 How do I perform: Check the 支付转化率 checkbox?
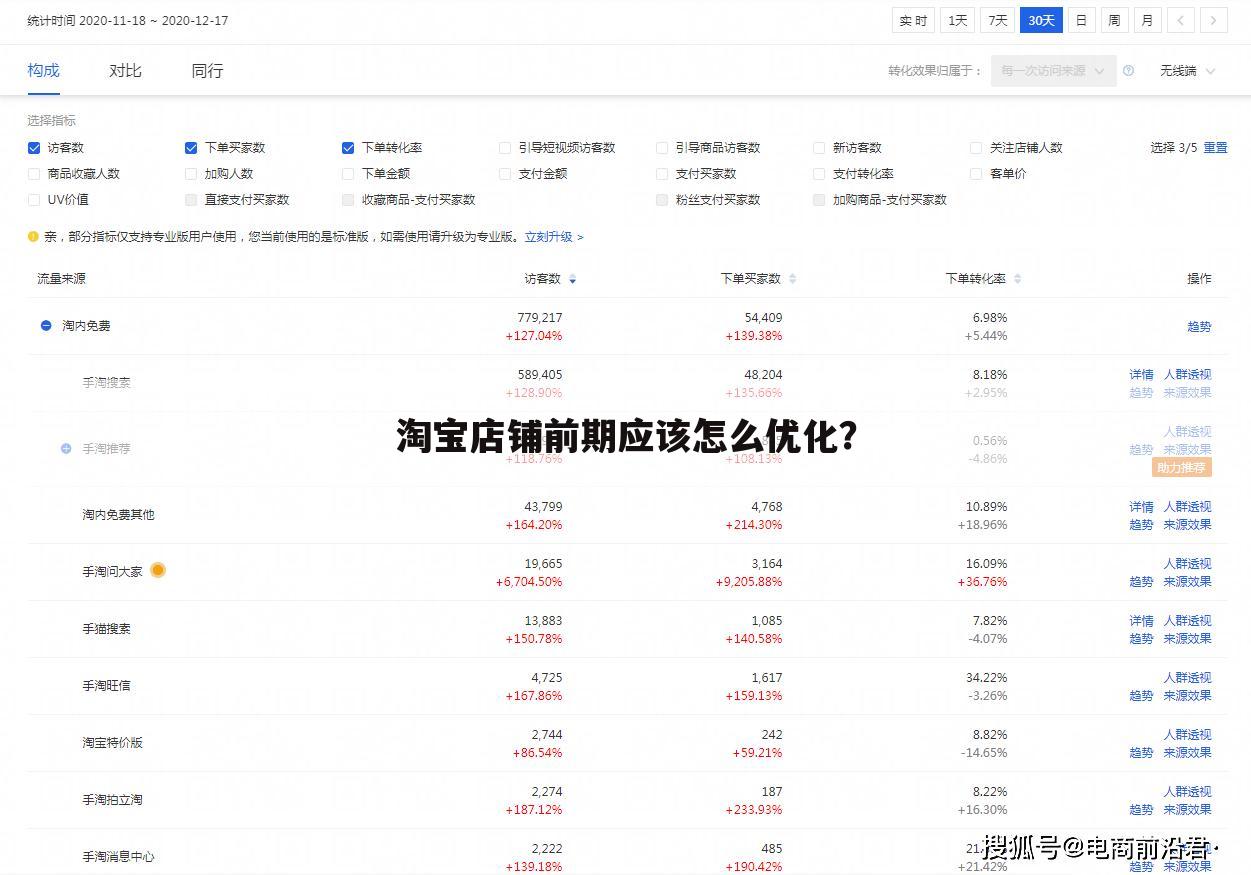click(819, 174)
